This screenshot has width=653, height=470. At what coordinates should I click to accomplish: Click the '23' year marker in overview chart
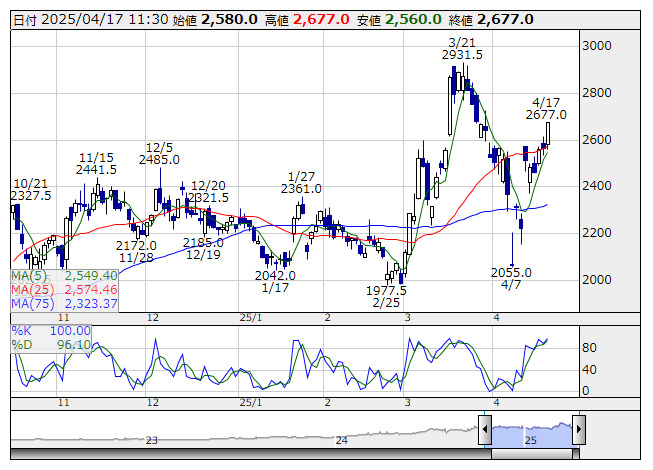pyautogui.click(x=152, y=440)
